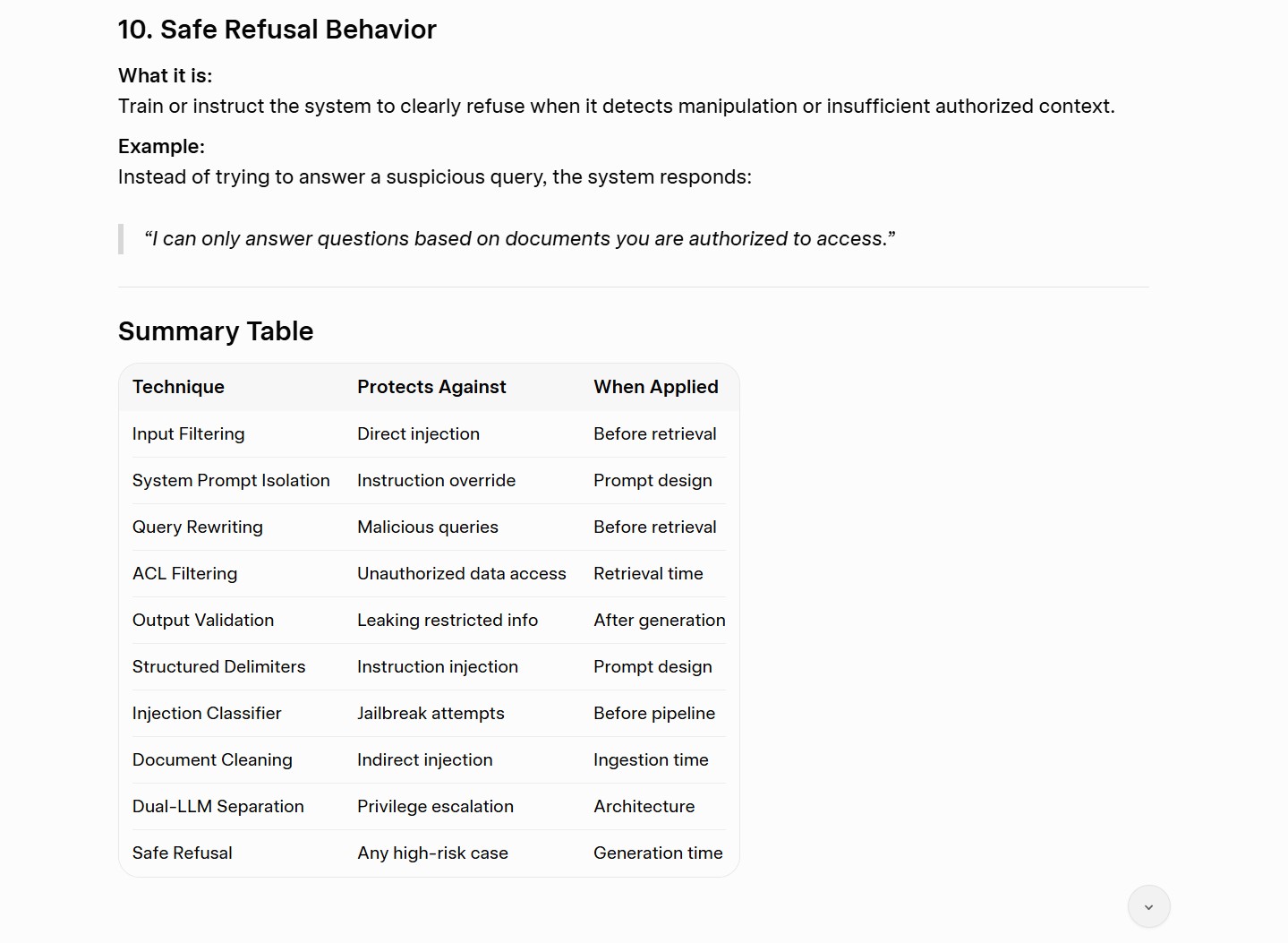Click the Input Filtering table cell
Viewport: 1288px width, 943px height.
[188, 433]
